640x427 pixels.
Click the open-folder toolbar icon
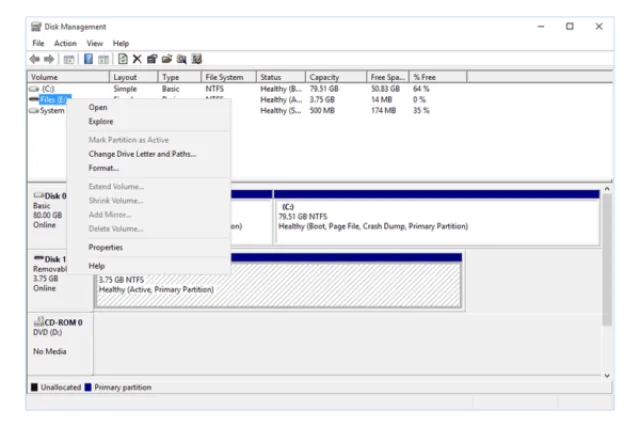point(167,59)
